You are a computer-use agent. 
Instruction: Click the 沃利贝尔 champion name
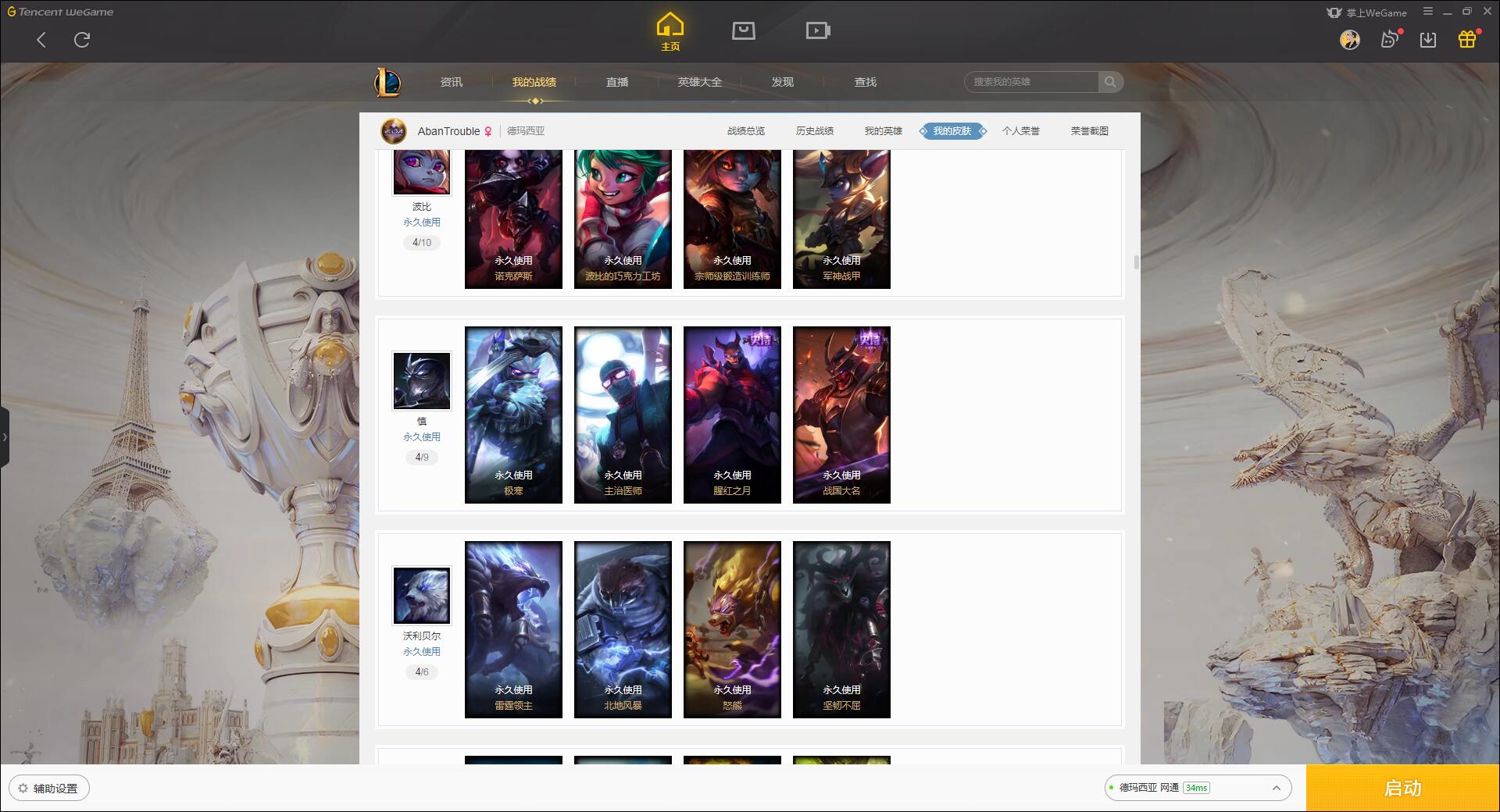point(422,636)
